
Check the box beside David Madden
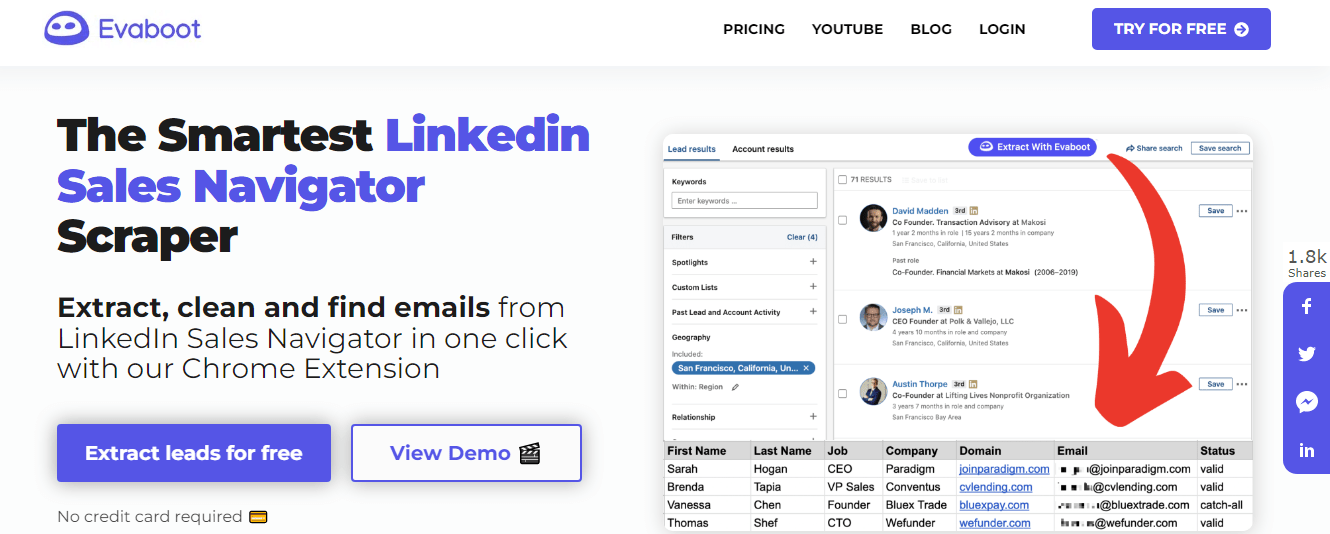842,220
